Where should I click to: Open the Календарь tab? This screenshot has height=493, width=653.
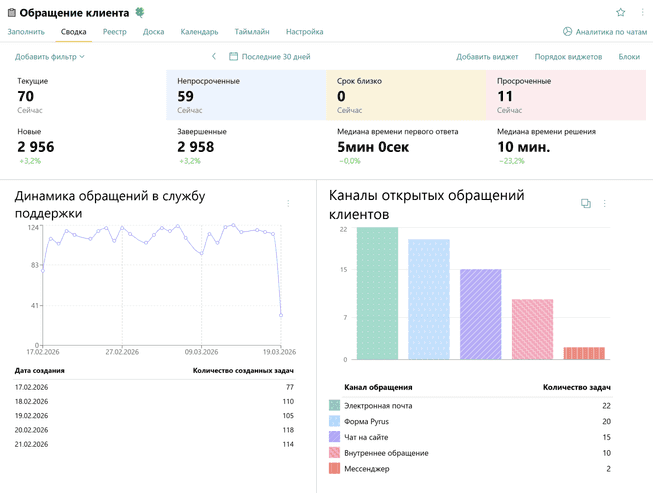(199, 32)
